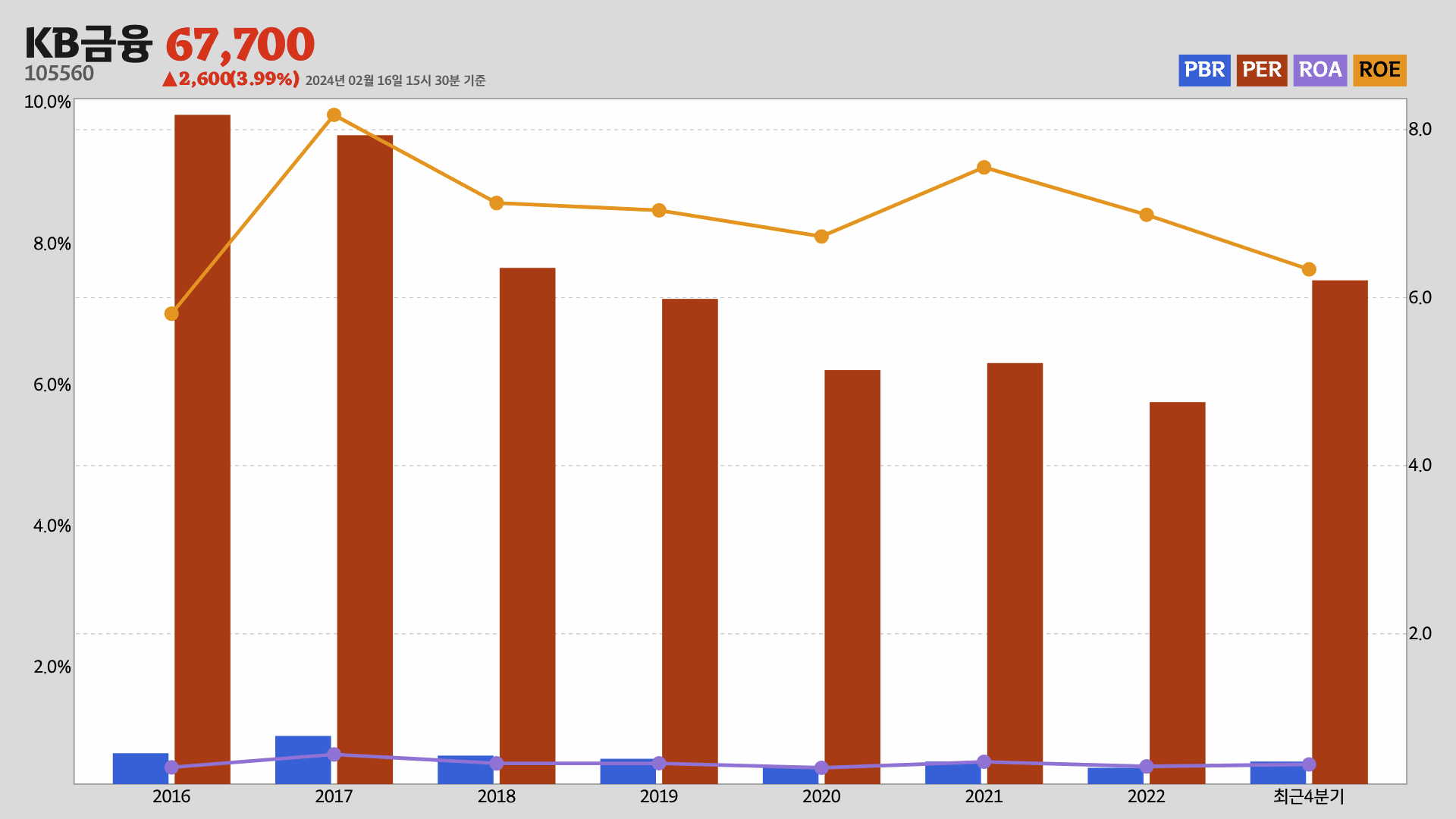Select the 2019 orange ROE data point
Image resolution: width=1456 pixels, height=819 pixels.
[x=659, y=211]
